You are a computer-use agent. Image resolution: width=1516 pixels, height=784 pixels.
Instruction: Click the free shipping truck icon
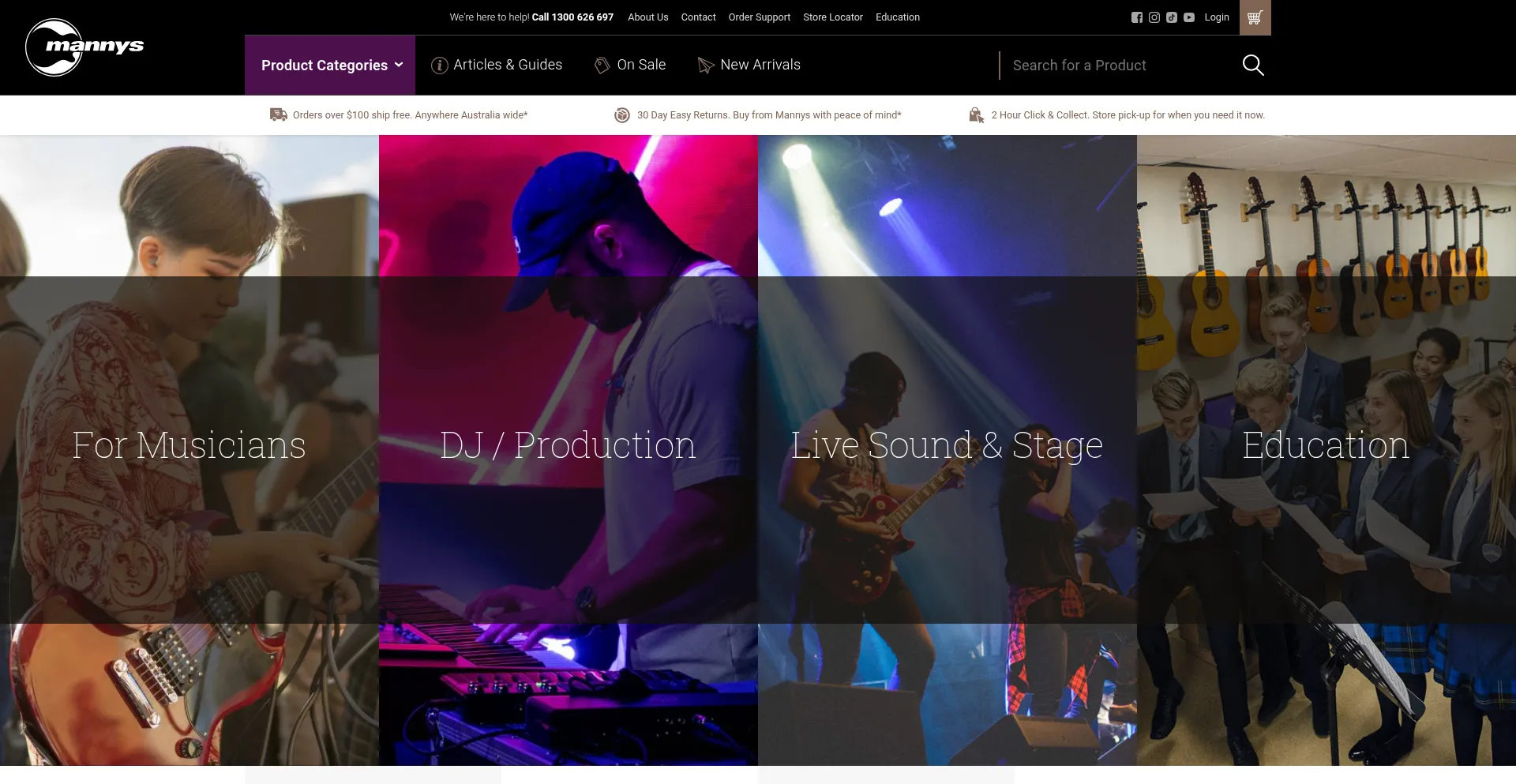(x=278, y=115)
